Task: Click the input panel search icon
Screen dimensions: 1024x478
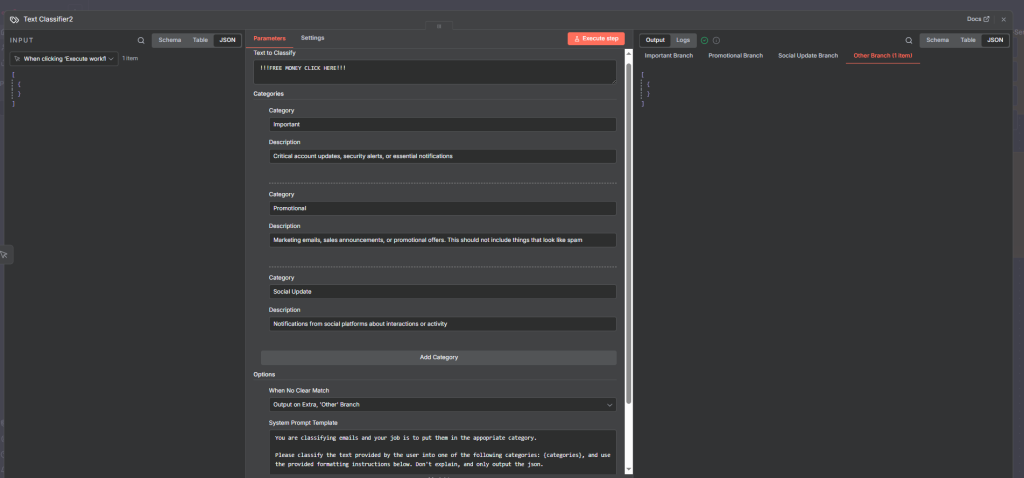Action: (141, 40)
